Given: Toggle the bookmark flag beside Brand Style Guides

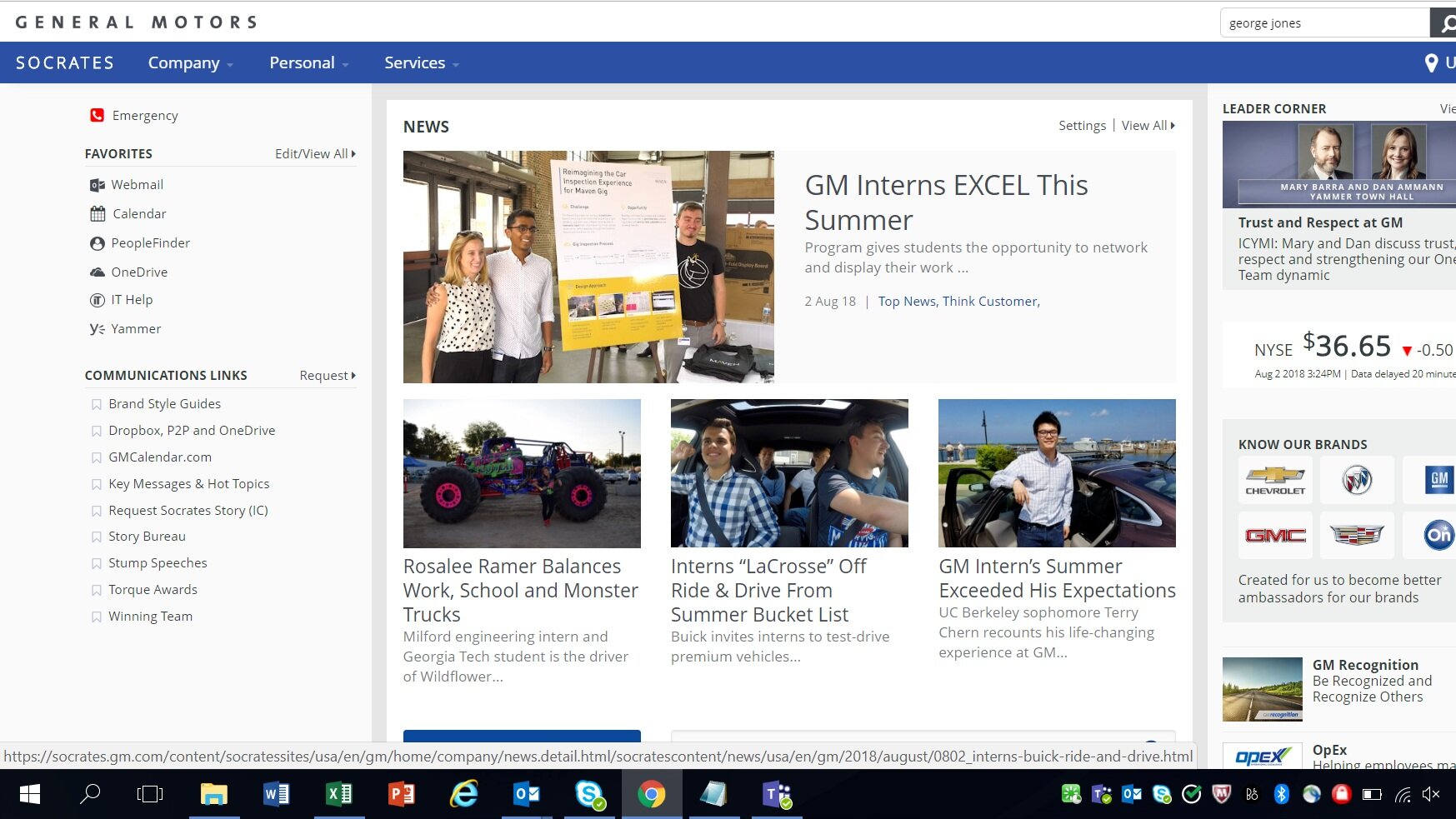Looking at the screenshot, I should pyautogui.click(x=97, y=404).
